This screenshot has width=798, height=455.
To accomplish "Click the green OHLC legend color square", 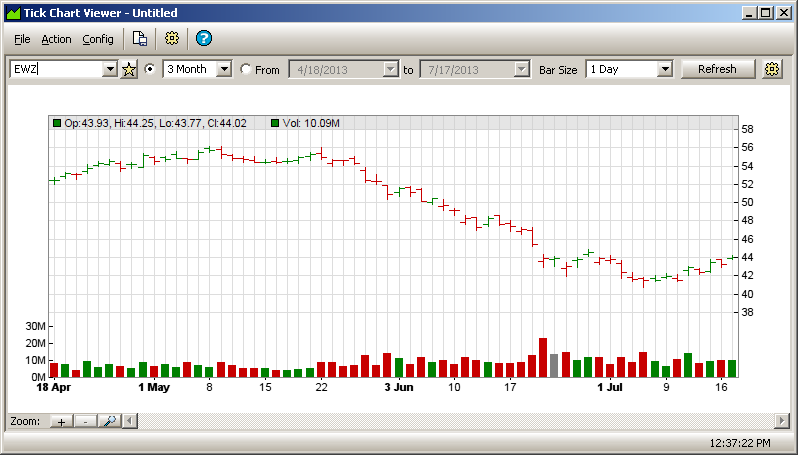I will pyautogui.click(x=57, y=123).
